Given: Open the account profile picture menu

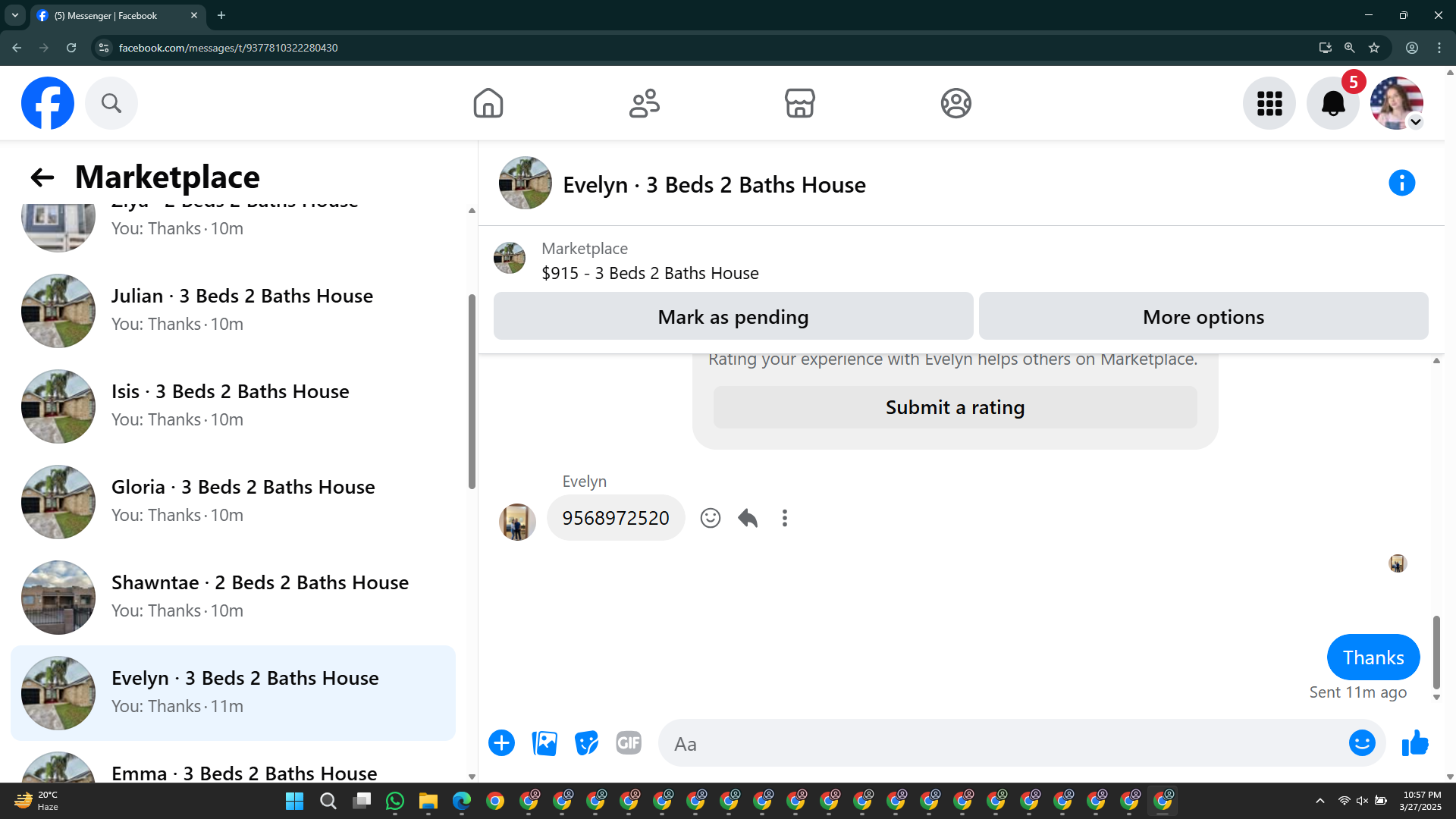Looking at the screenshot, I should click(1397, 103).
